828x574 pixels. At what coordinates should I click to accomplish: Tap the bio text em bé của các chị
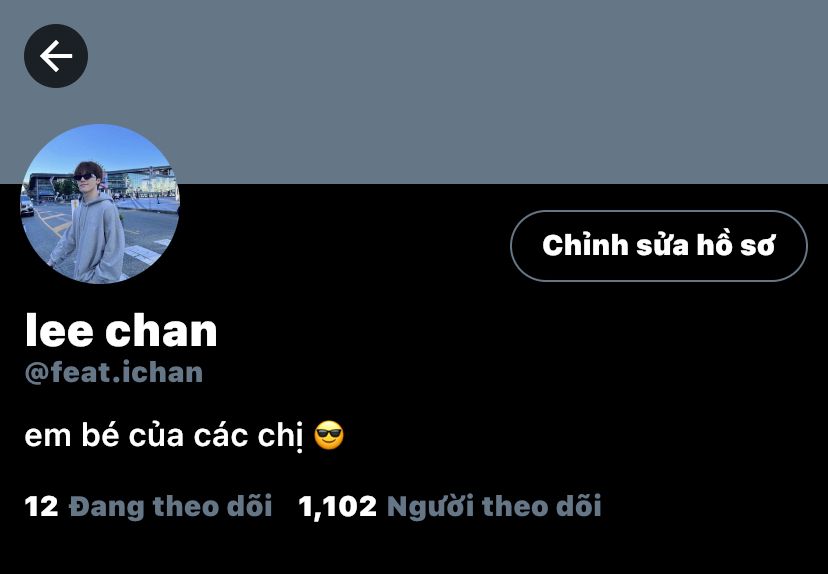pyautogui.click(x=164, y=436)
